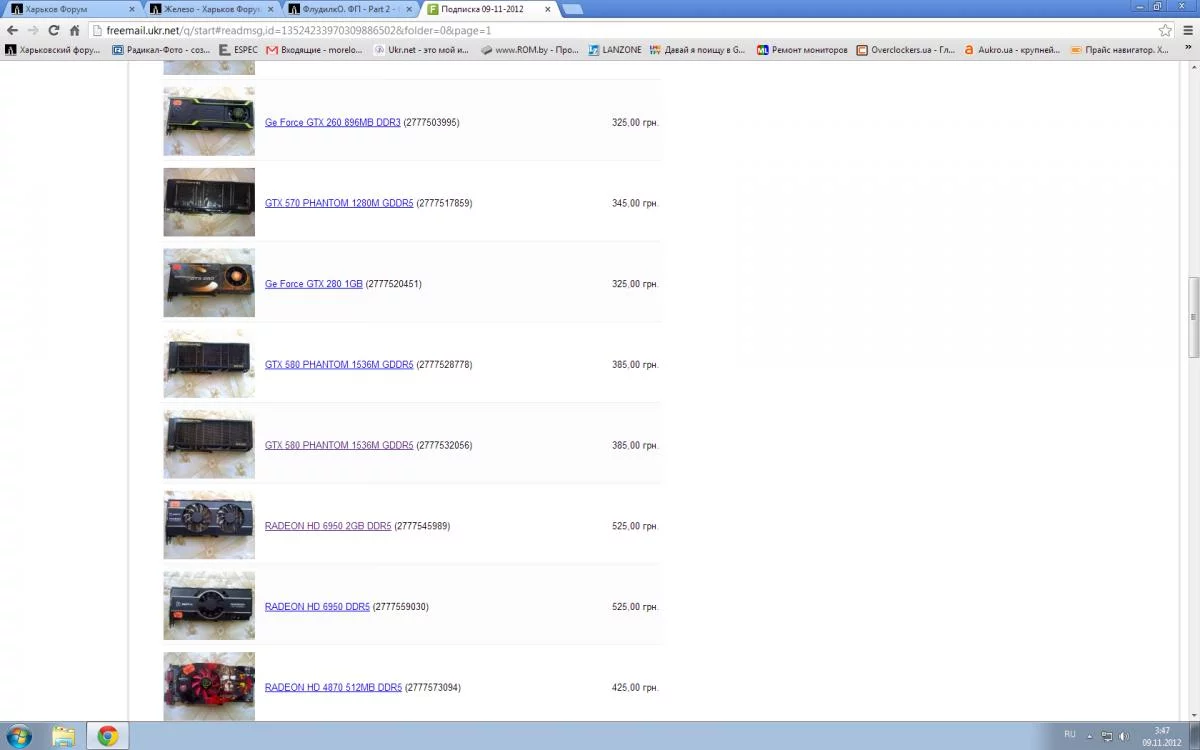Open the Chrome wrench settings menu
Image resolution: width=1200 pixels, height=750 pixels.
pyautogui.click(x=1187, y=30)
